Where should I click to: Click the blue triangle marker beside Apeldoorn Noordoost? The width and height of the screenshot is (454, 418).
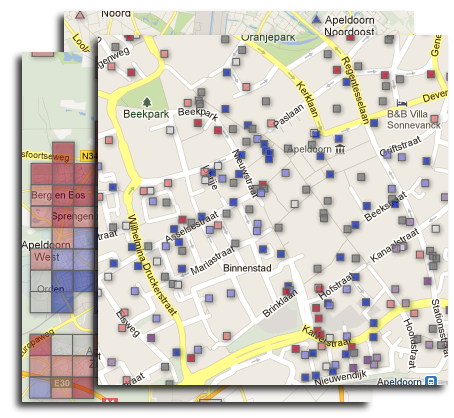tap(316, 19)
